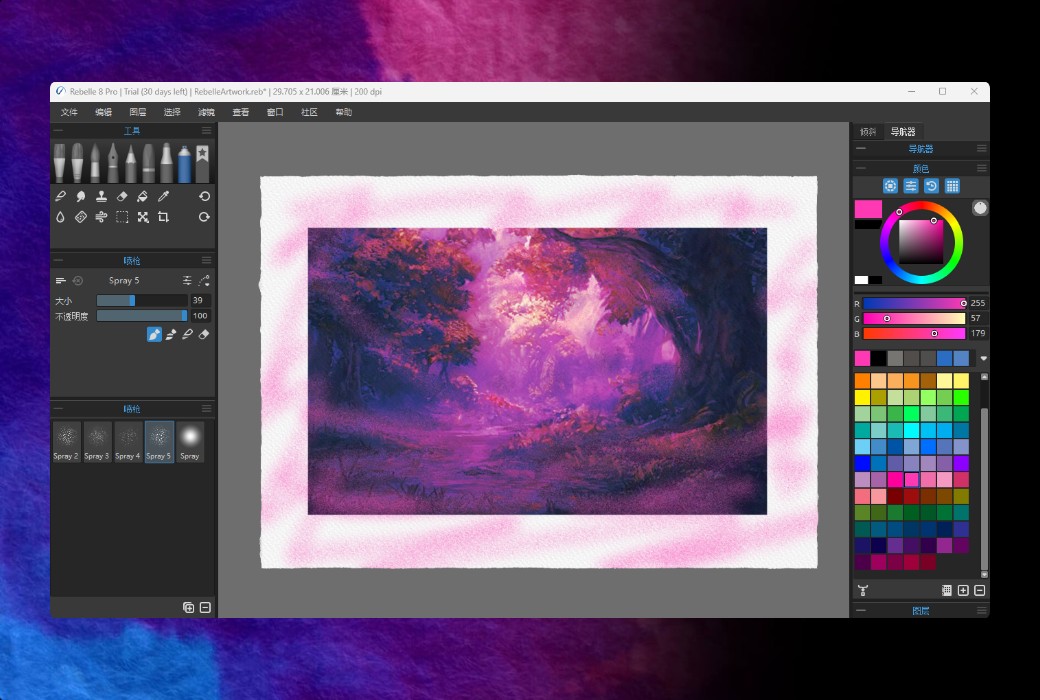Toggle Erase mode in spray properties

pyautogui.click(x=204, y=334)
